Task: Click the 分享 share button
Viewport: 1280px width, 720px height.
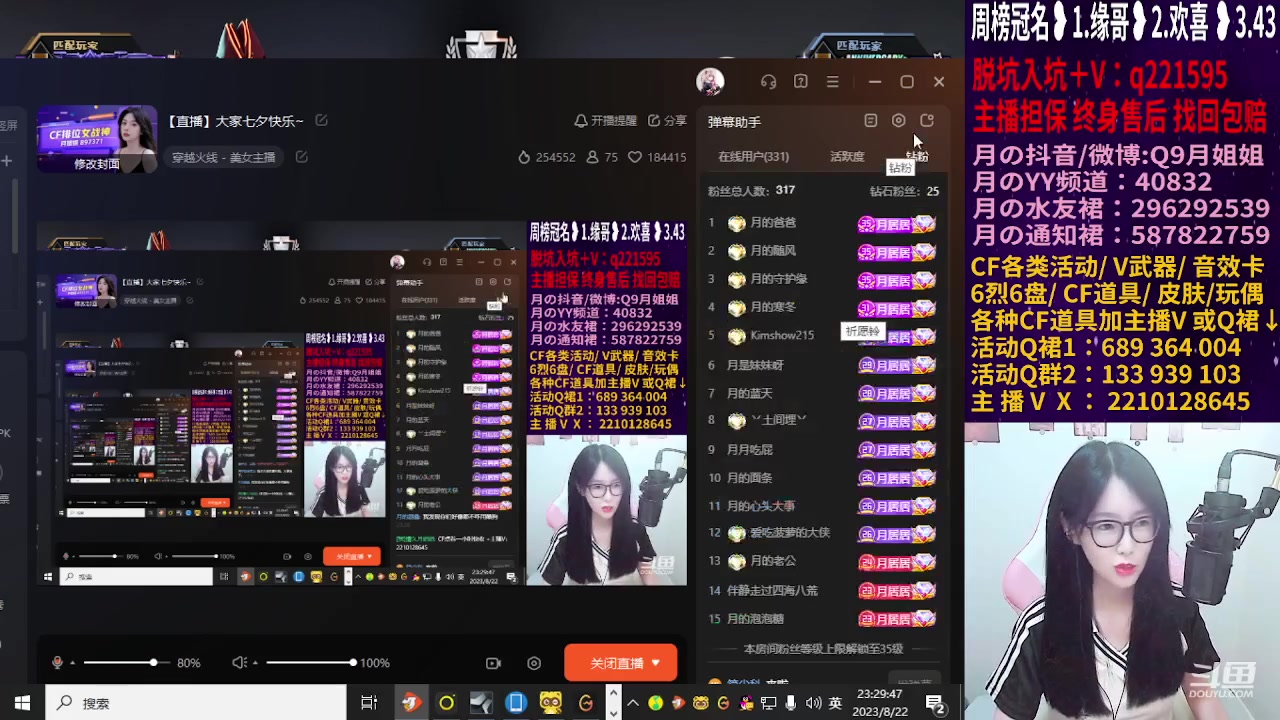Action: [x=667, y=120]
